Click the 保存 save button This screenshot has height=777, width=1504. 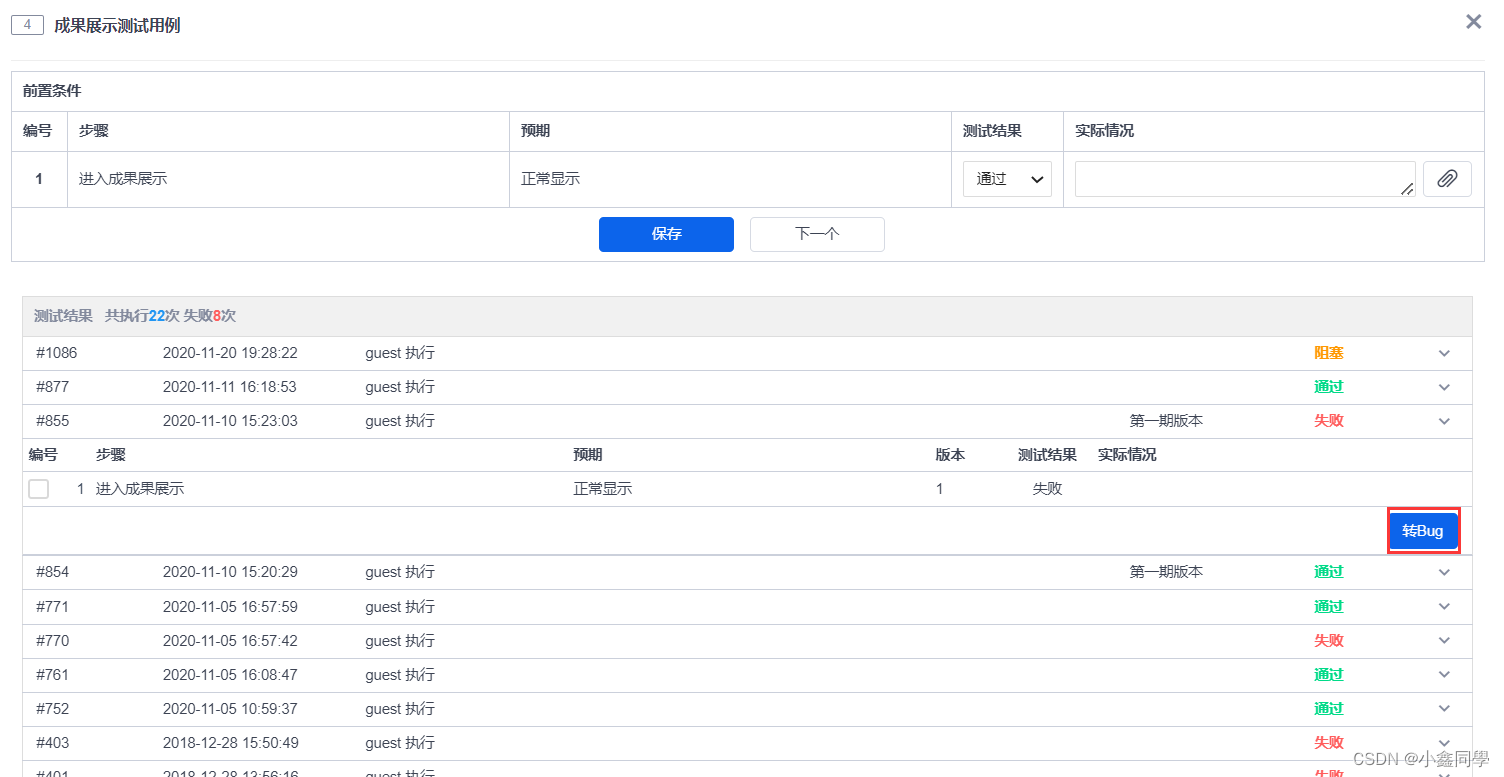(666, 234)
